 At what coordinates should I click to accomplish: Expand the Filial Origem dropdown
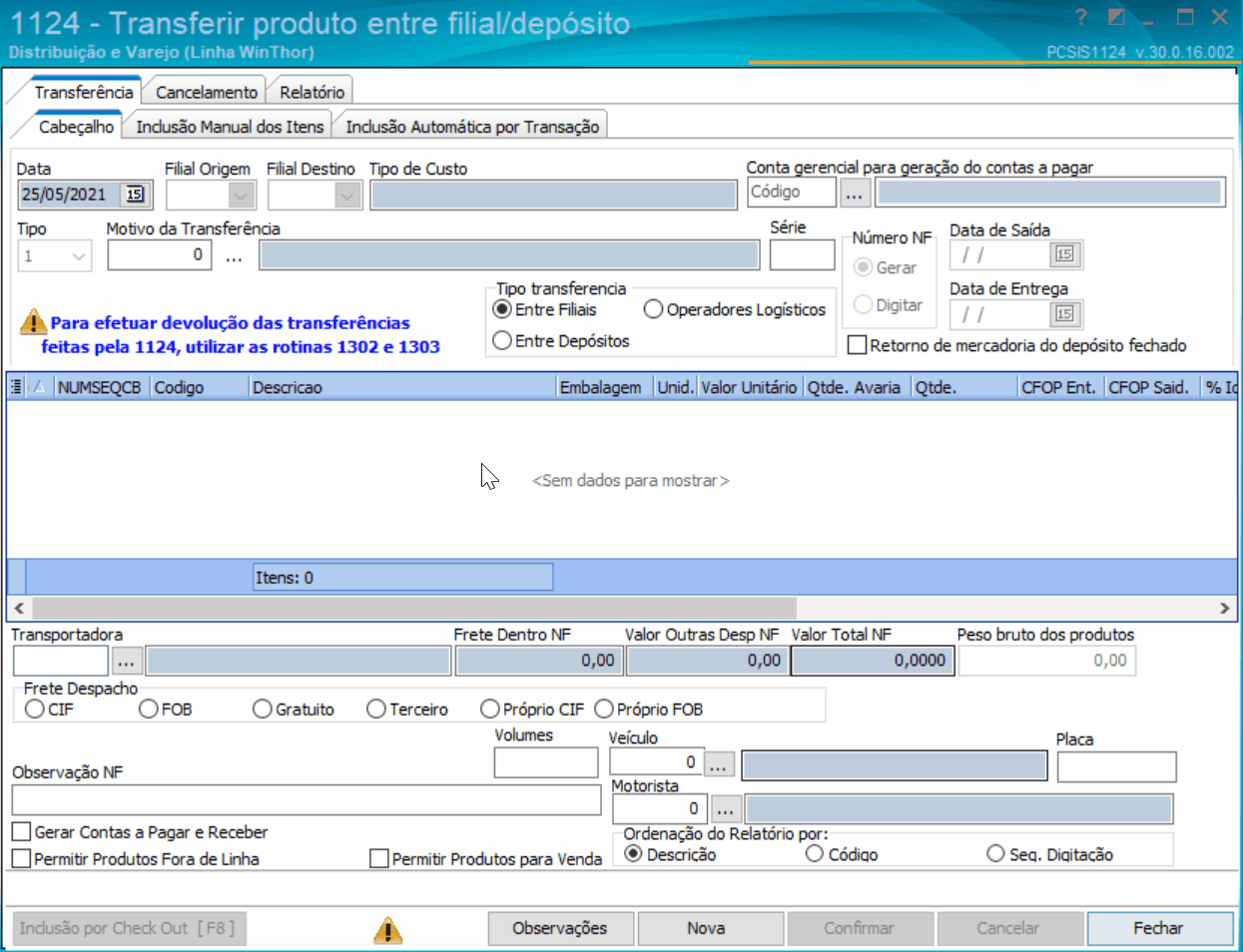pos(241,195)
